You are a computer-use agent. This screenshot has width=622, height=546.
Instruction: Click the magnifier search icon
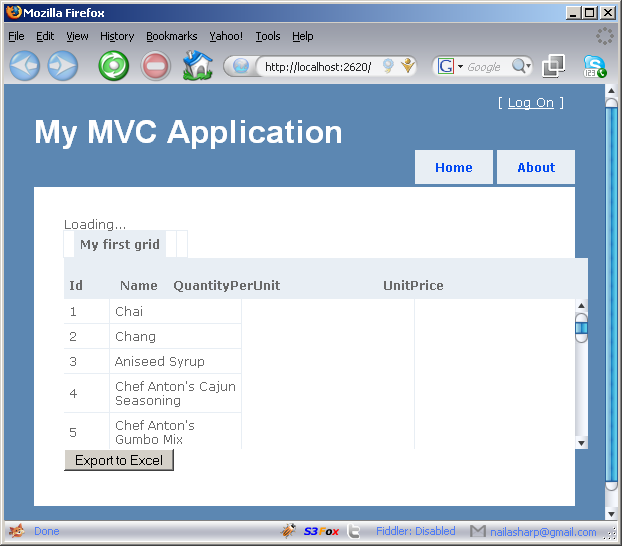point(519,66)
